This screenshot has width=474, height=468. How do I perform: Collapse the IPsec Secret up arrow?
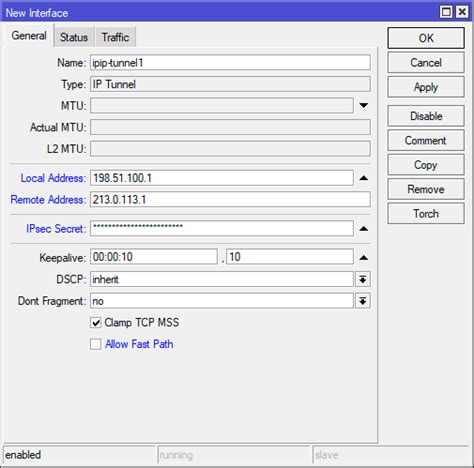[364, 229]
